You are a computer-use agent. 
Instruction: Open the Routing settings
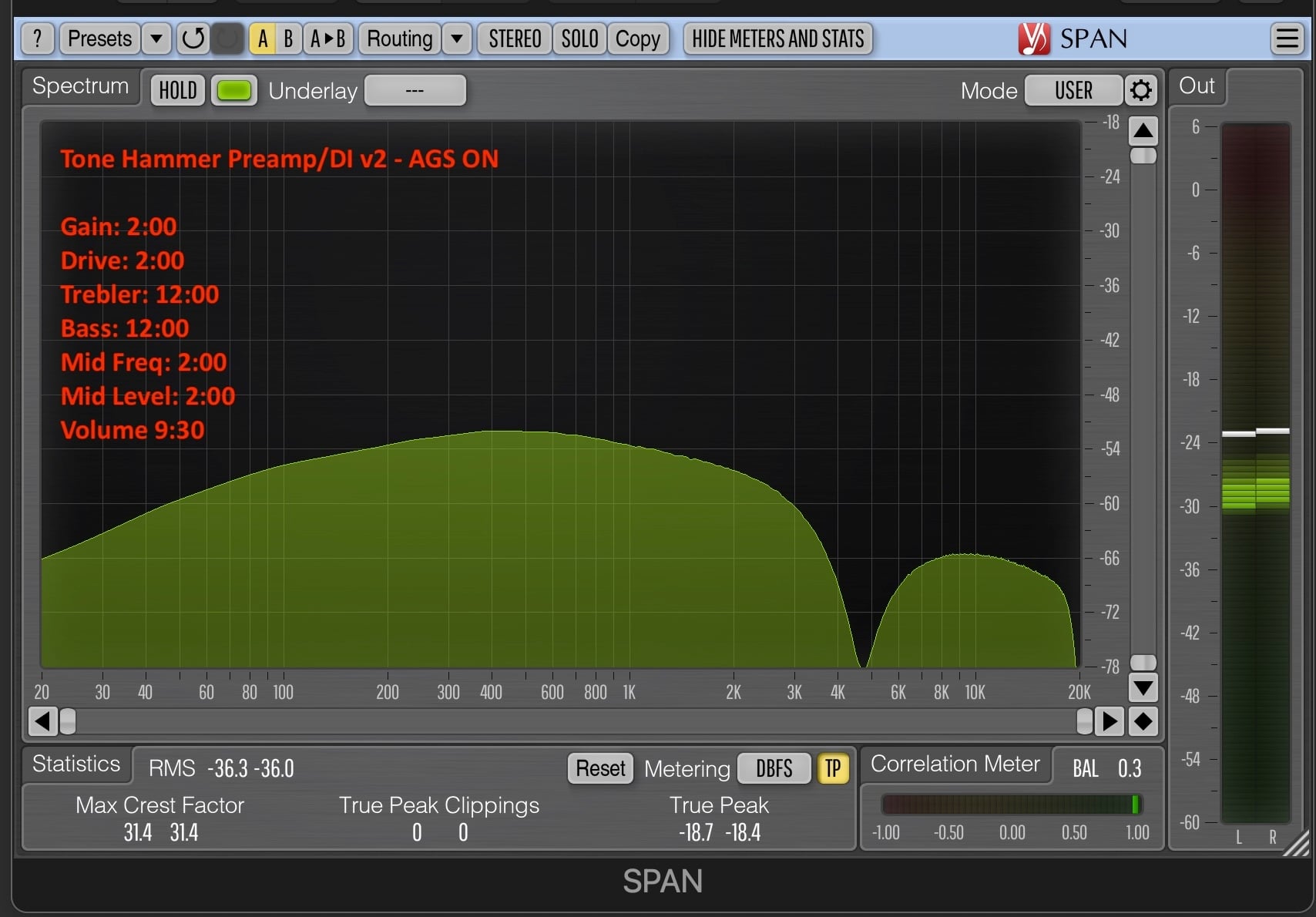click(400, 39)
